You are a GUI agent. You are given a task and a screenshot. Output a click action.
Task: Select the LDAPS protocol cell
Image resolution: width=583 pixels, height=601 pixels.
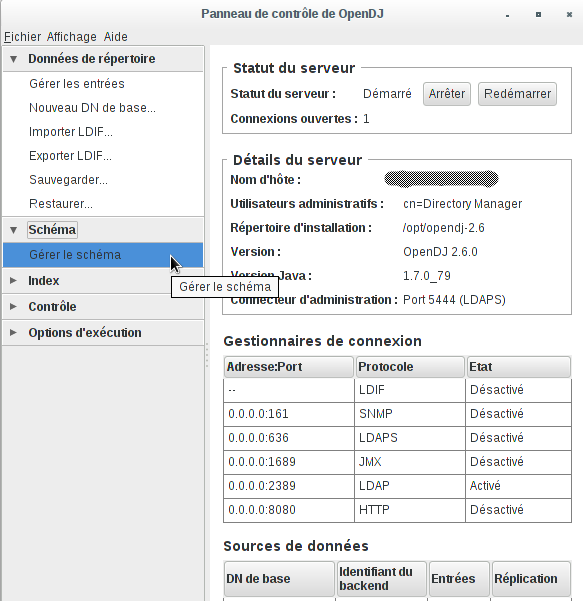point(410,438)
